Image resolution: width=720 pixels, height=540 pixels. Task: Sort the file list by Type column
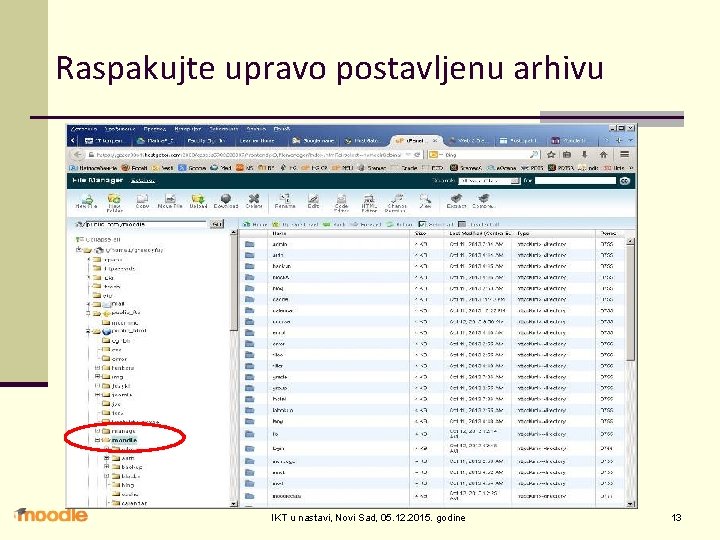(554, 234)
